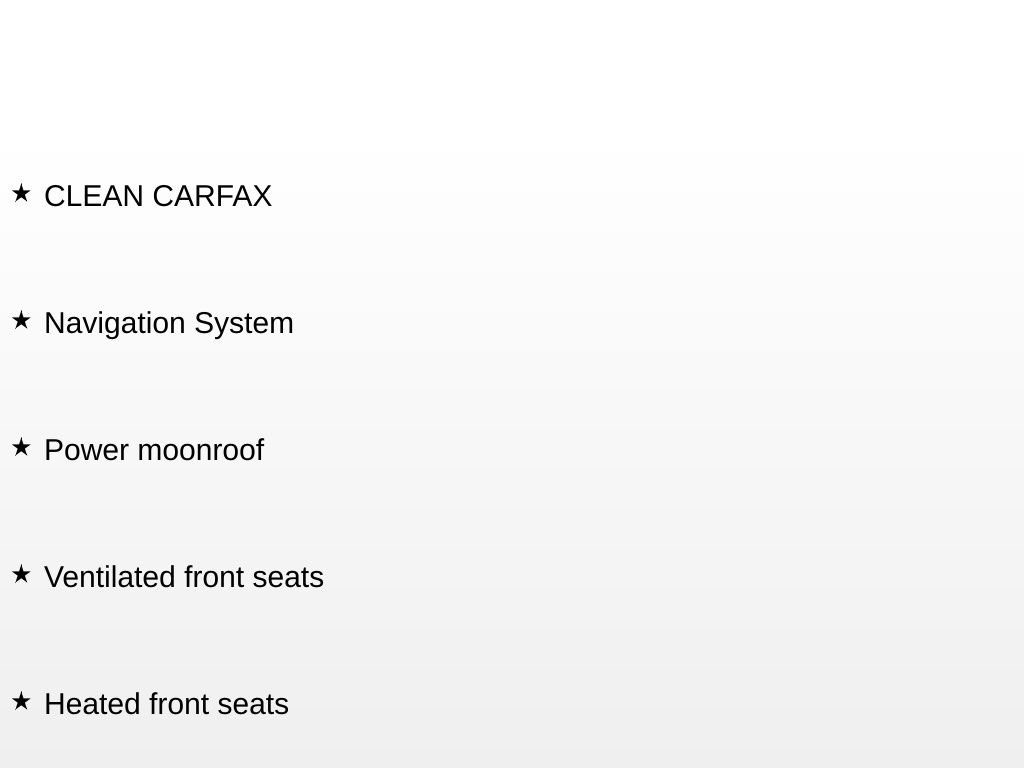1024x768 pixels.
Task: Click the word Ventilated
Action: coord(110,577)
